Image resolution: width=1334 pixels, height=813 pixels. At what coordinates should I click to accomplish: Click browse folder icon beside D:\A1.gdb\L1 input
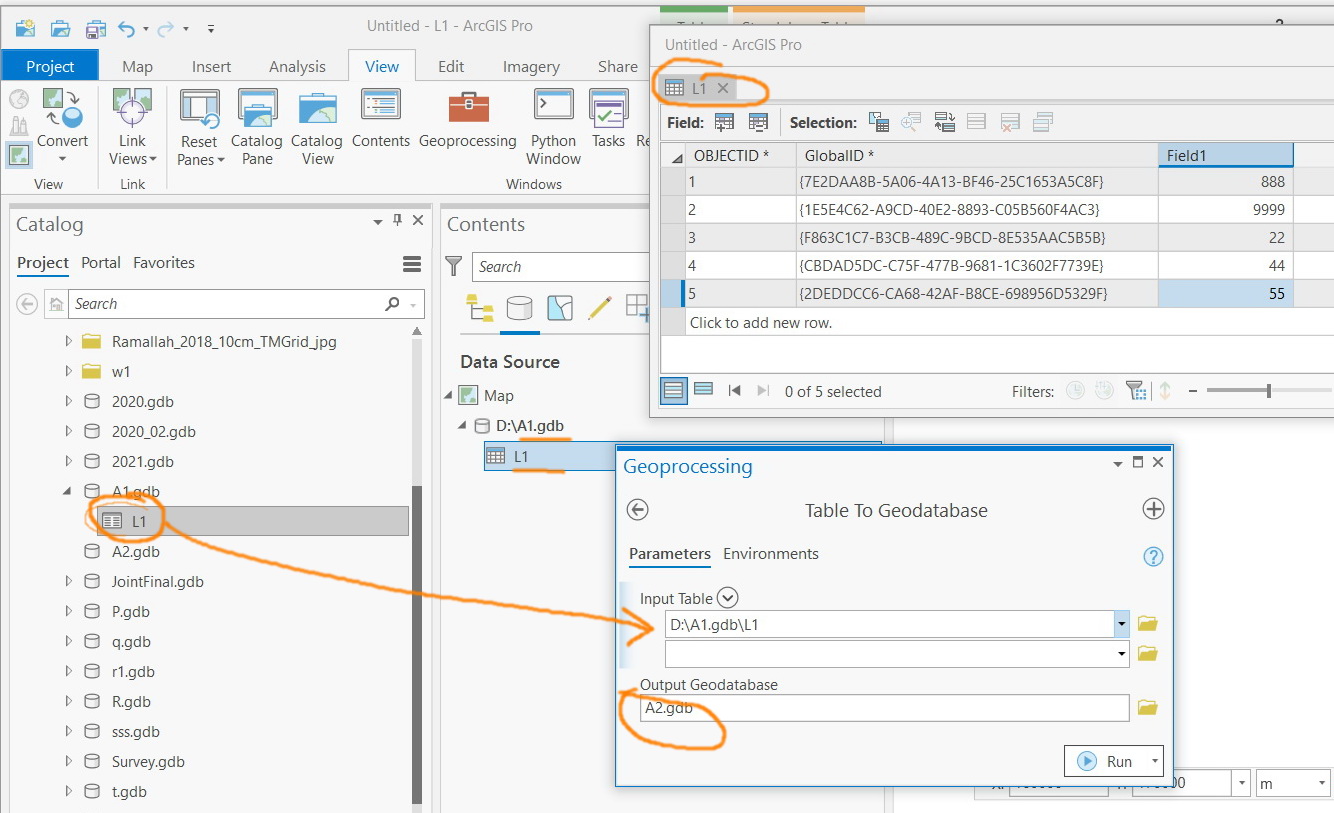click(1147, 624)
